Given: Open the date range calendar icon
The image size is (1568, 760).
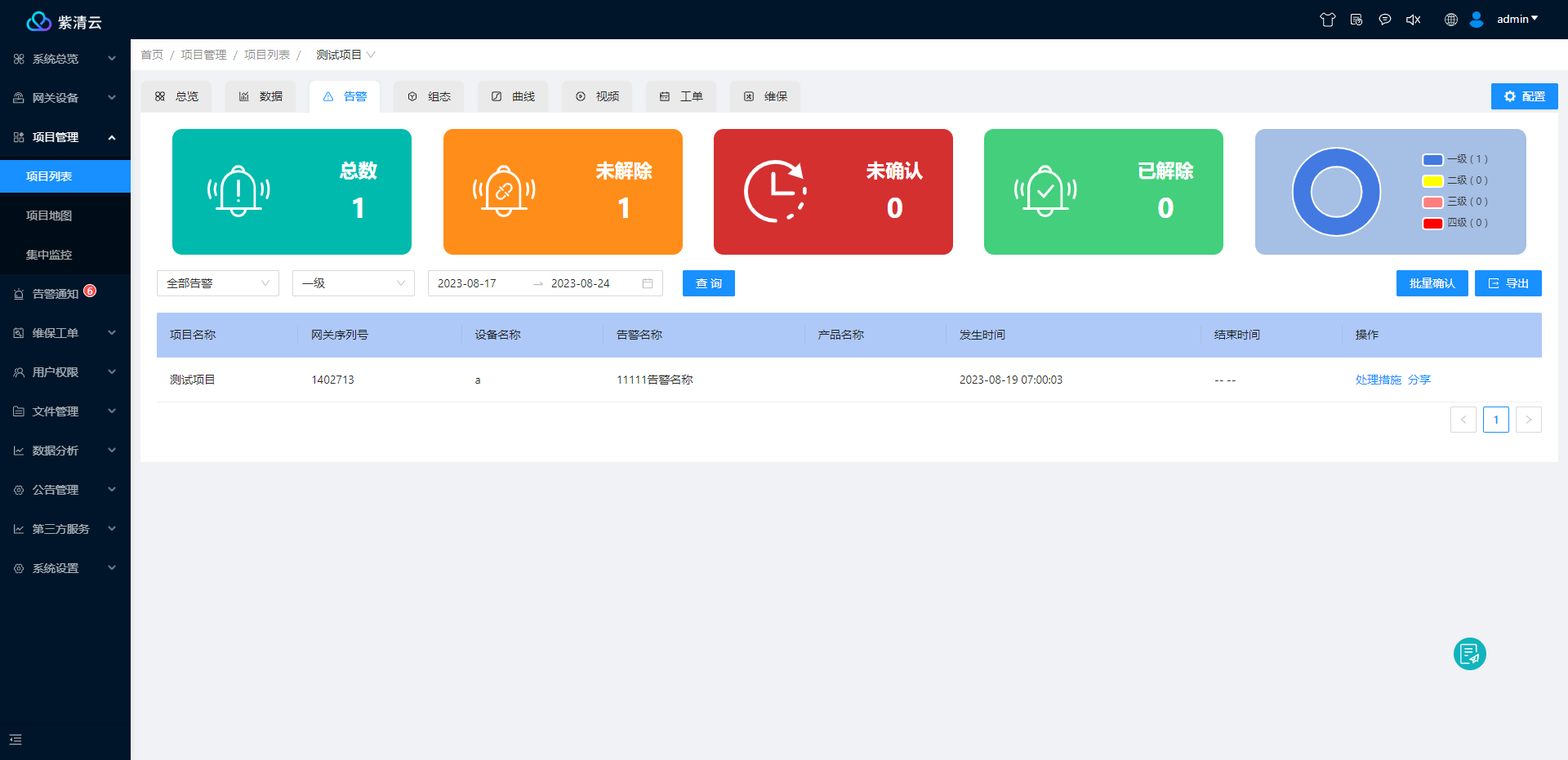Looking at the screenshot, I should 648,283.
